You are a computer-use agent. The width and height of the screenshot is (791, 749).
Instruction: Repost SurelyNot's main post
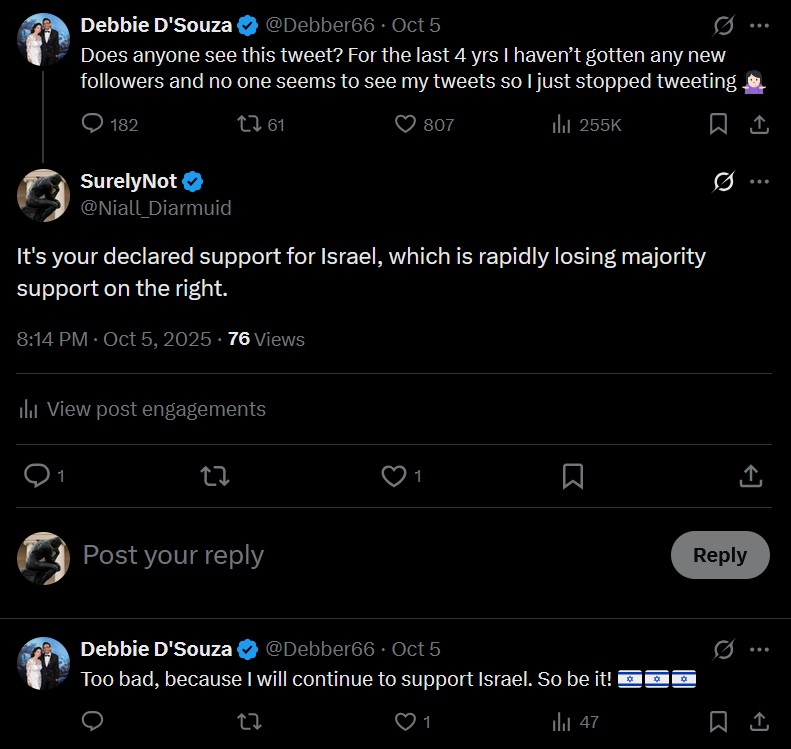click(x=214, y=476)
